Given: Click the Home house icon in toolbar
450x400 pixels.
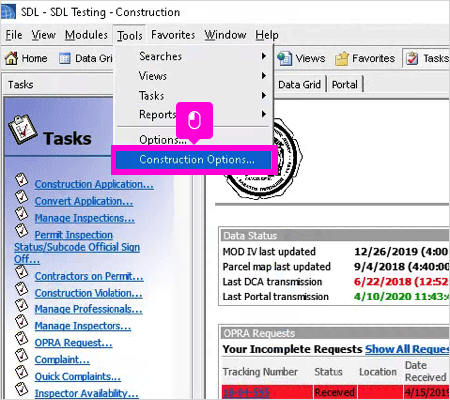Looking at the screenshot, I should click(x=11, y=58).
